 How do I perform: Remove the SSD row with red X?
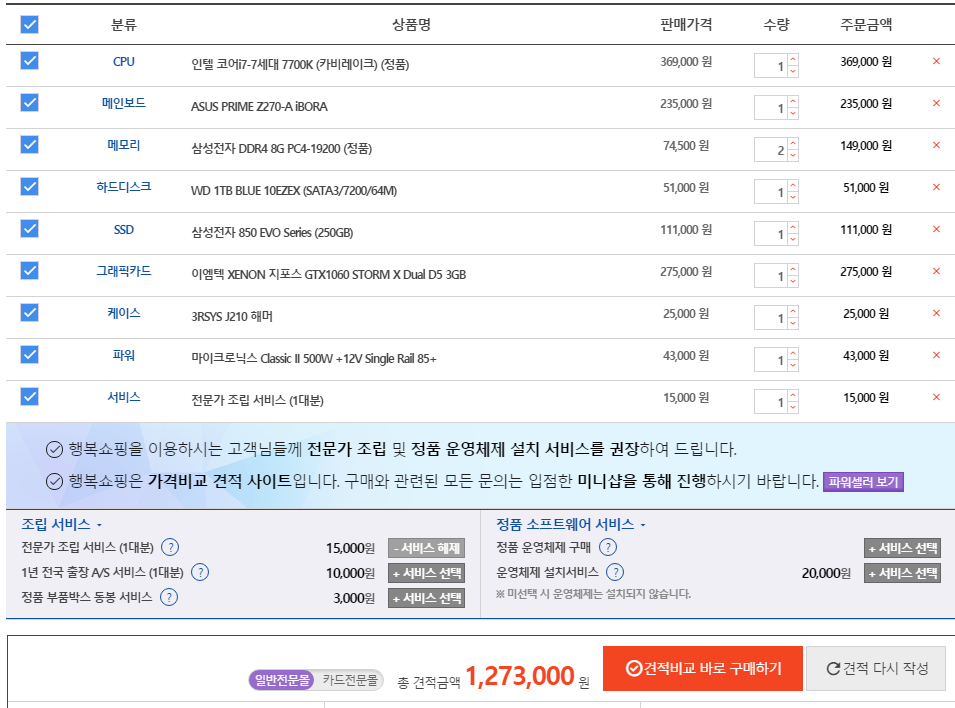(936, 229)
